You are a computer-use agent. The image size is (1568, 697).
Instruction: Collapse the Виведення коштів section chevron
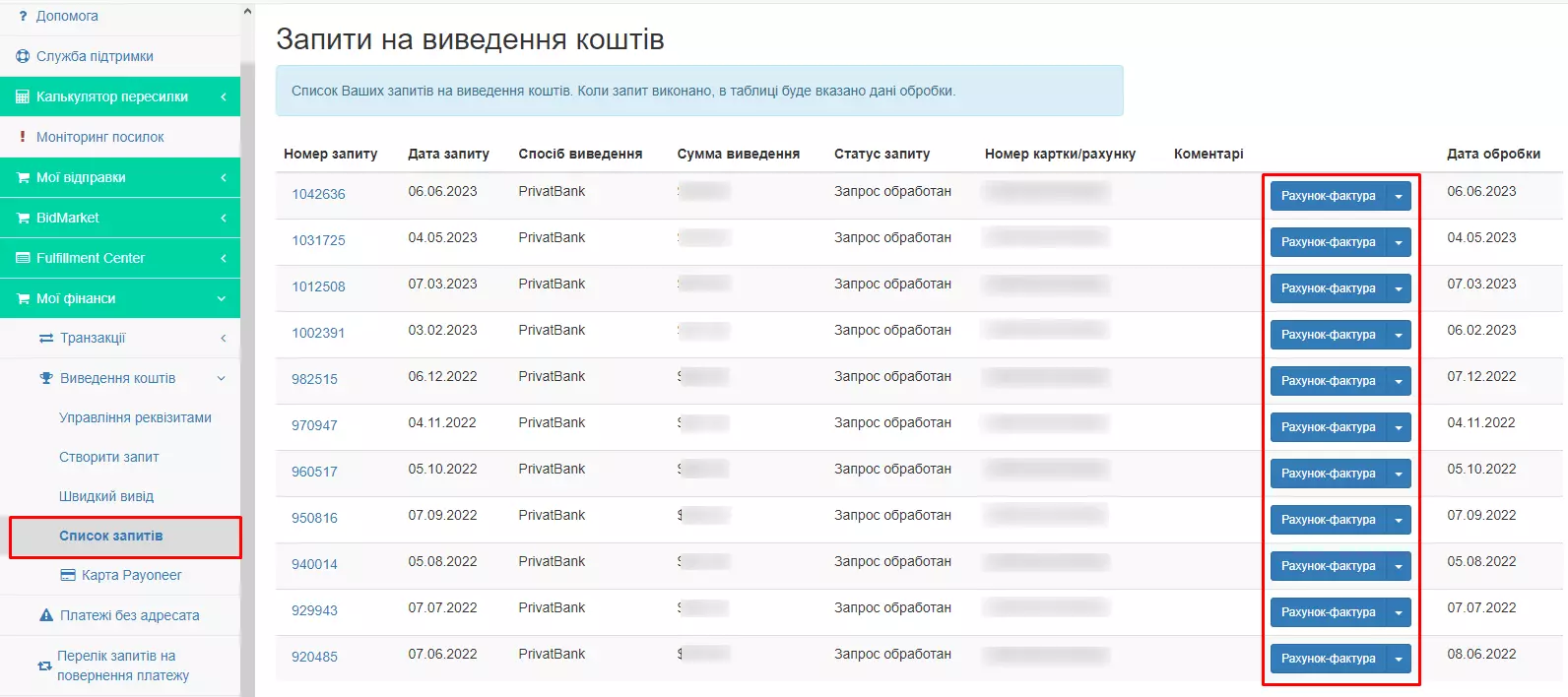(x=223, y=377)
